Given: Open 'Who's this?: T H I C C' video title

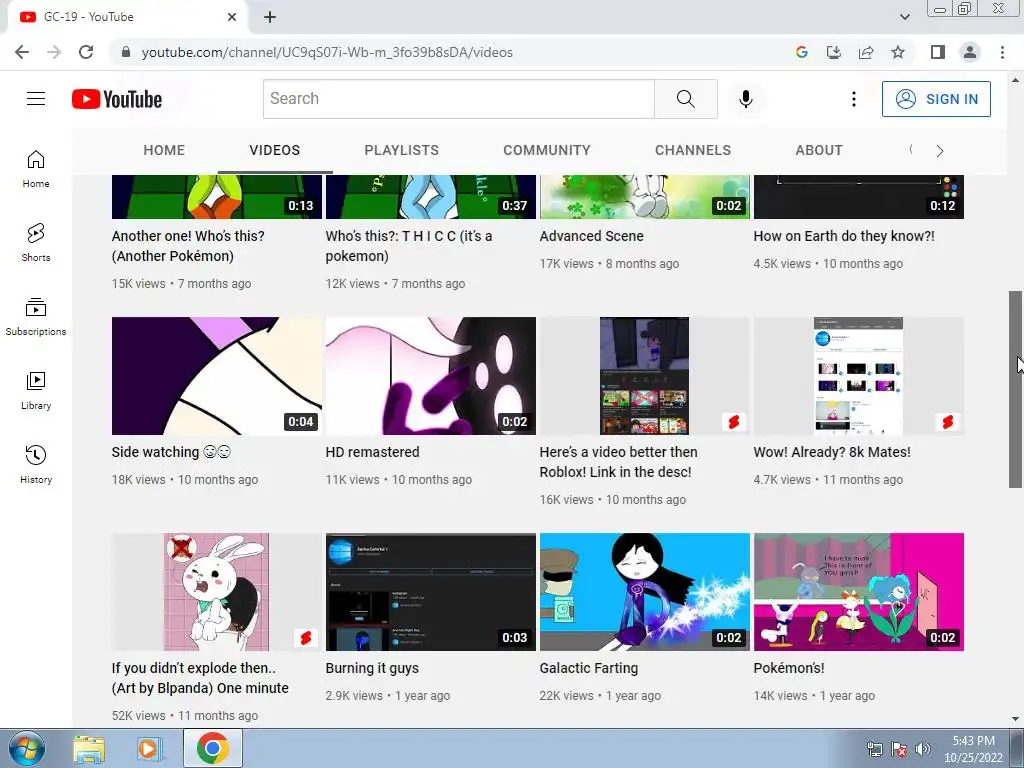Looking at the screenshot, I should click(x=409, y=246).
